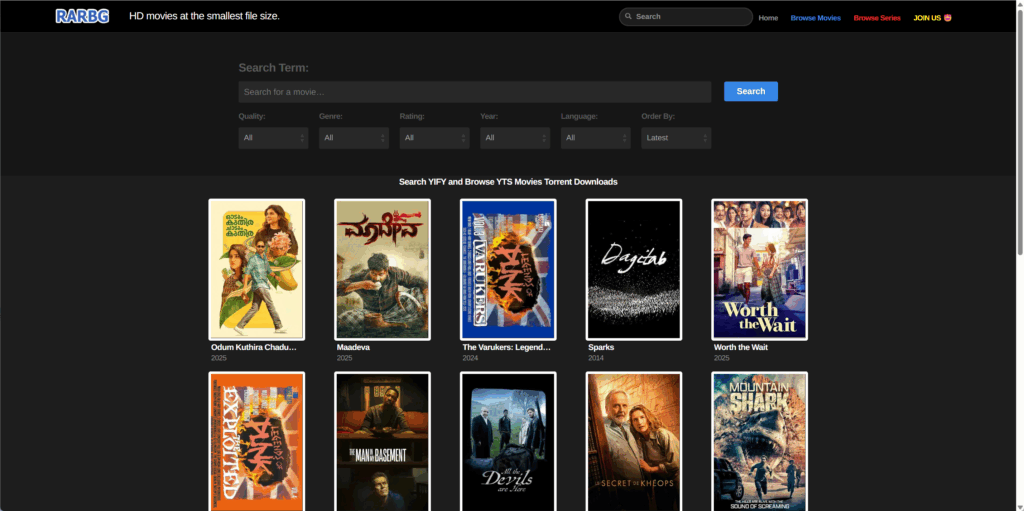The height and width of the screenshot is (511, 1024).
Task: Open the Mountain Shark poster
Action: click(759, 441)
